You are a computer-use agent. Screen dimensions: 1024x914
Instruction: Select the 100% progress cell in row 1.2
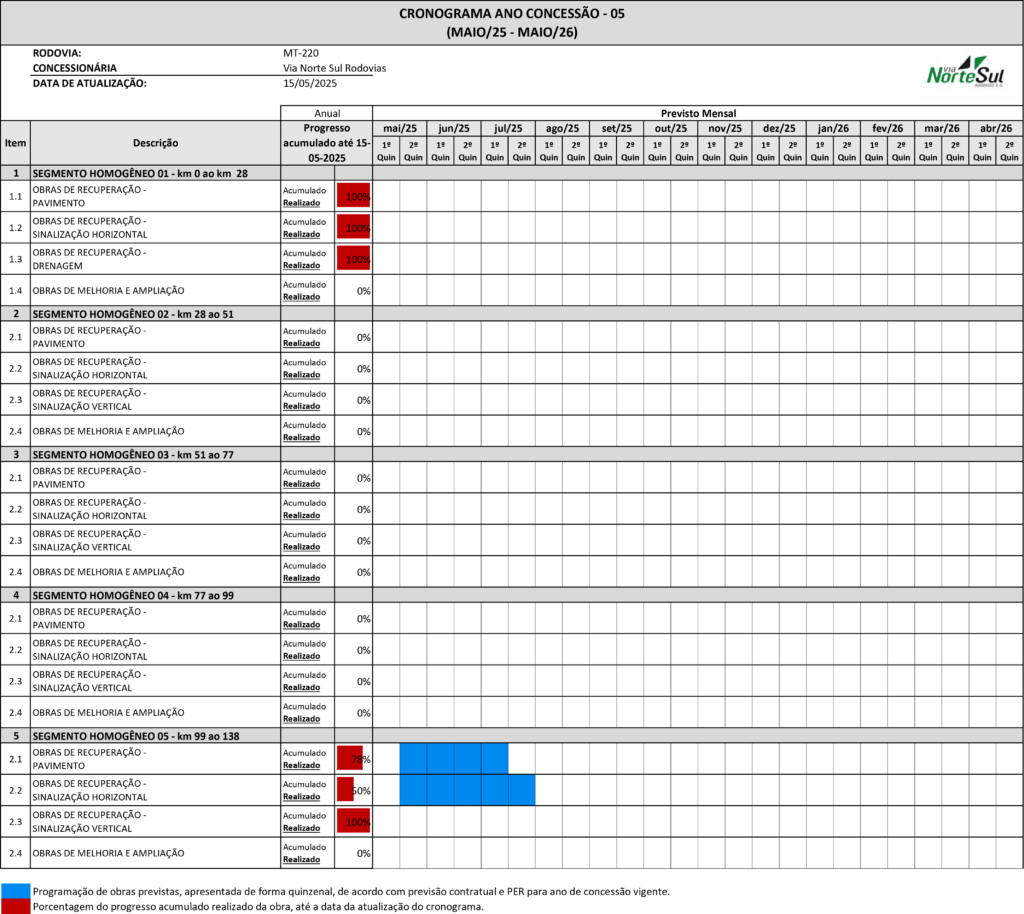click(353, 227)
